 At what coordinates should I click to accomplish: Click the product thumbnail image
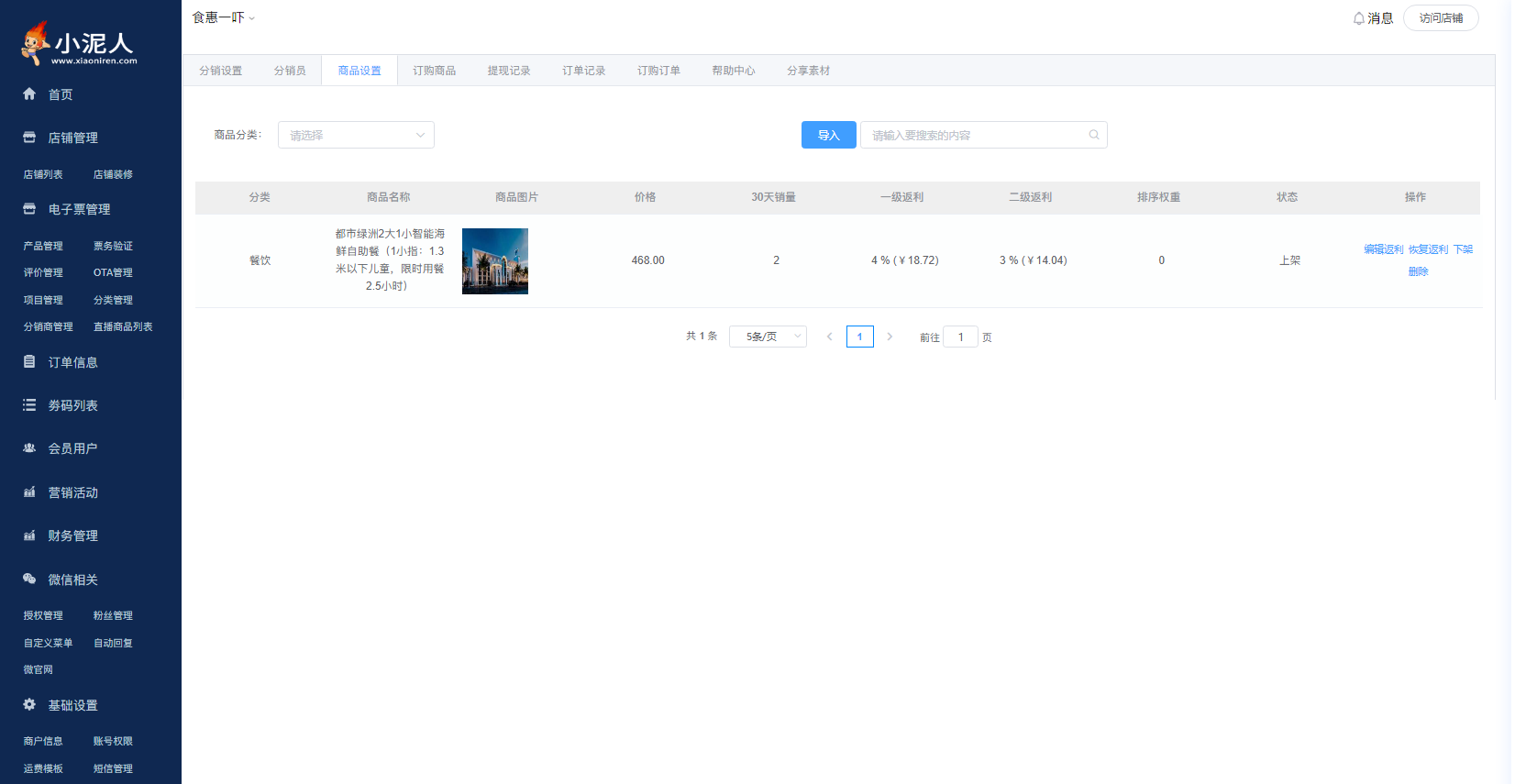click(495, 261)
